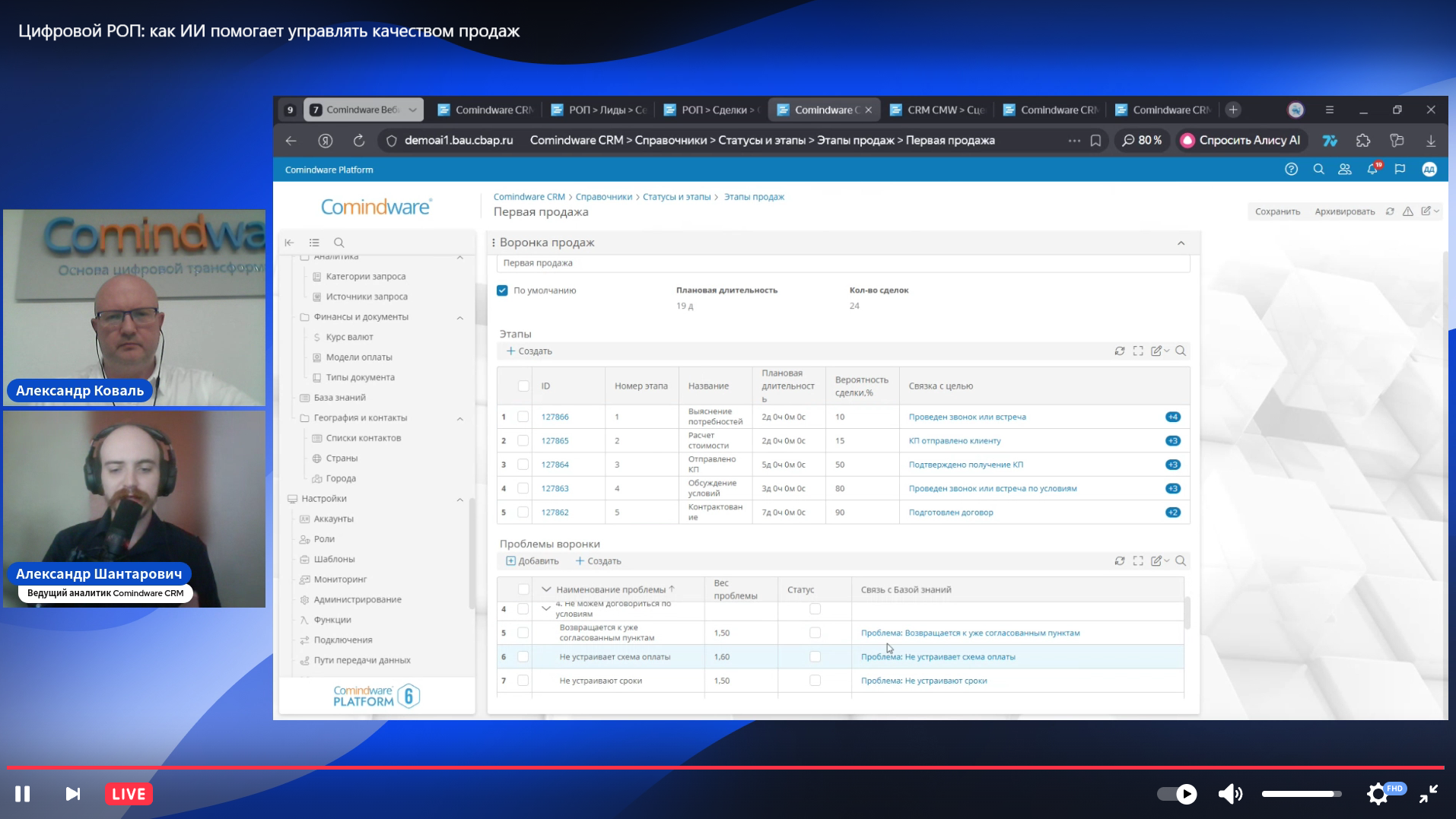Collapse Финансы и документы folder
1456x819 pixels.
click(460, 318)
